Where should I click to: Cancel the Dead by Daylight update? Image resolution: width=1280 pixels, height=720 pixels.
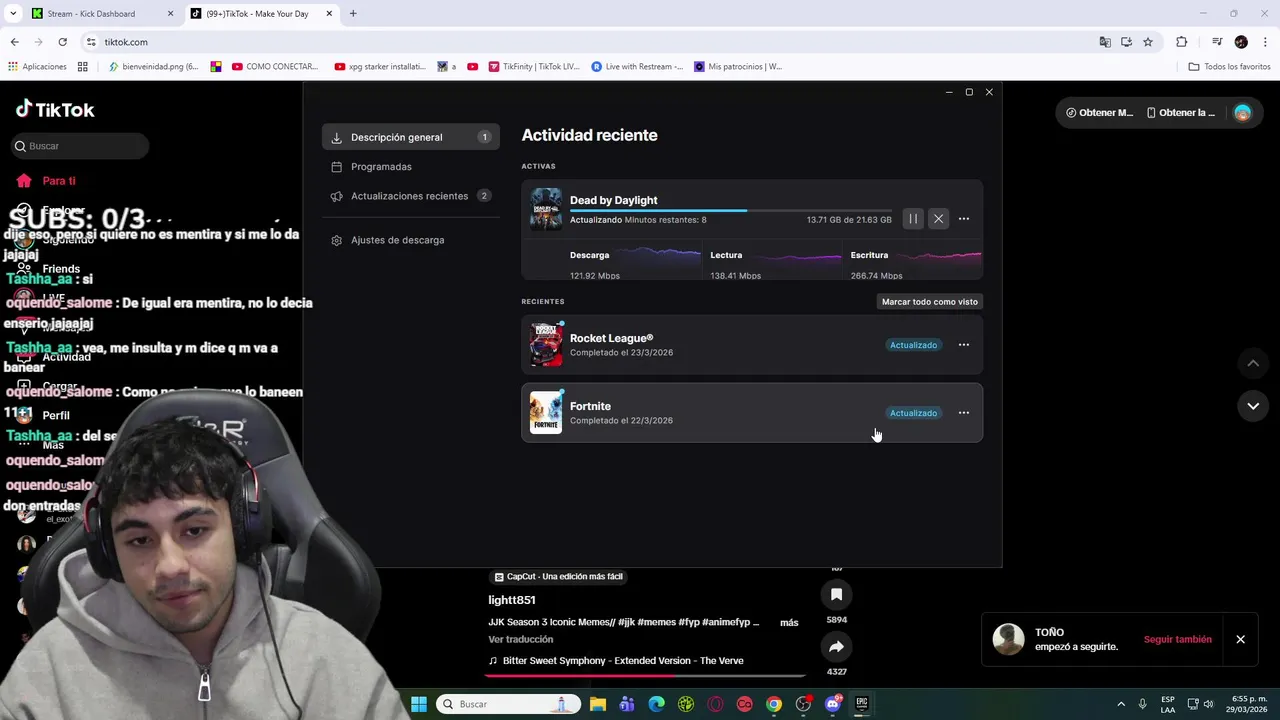[938, 219]
